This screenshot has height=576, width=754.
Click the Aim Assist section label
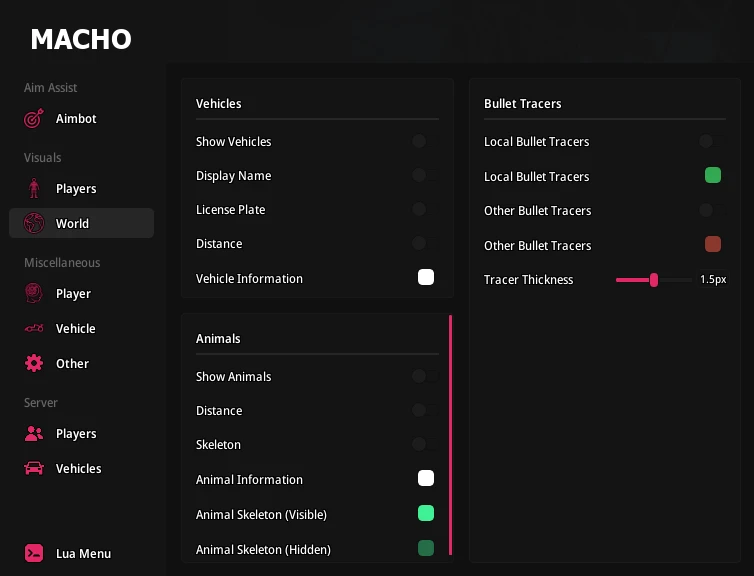click(x=50, y=88)
